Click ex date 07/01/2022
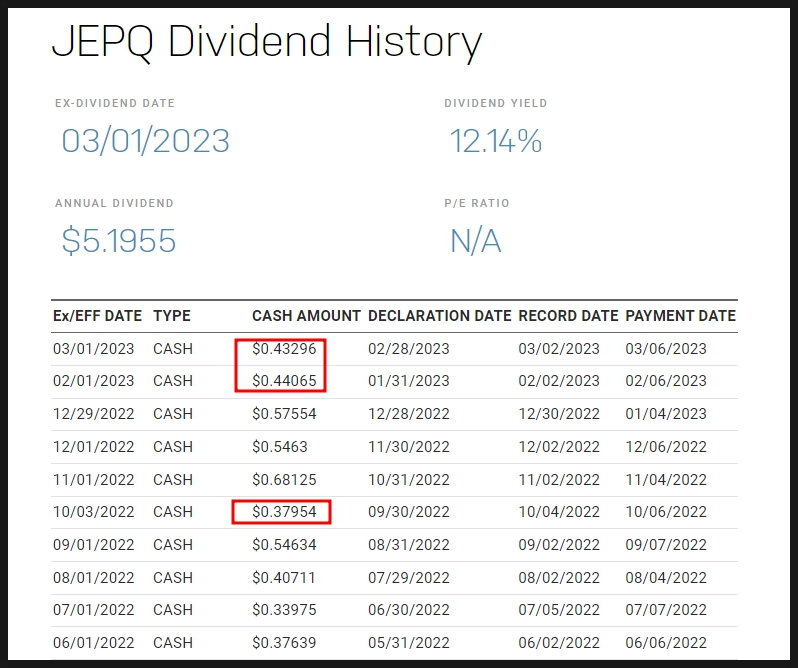 tap(94, 610)
